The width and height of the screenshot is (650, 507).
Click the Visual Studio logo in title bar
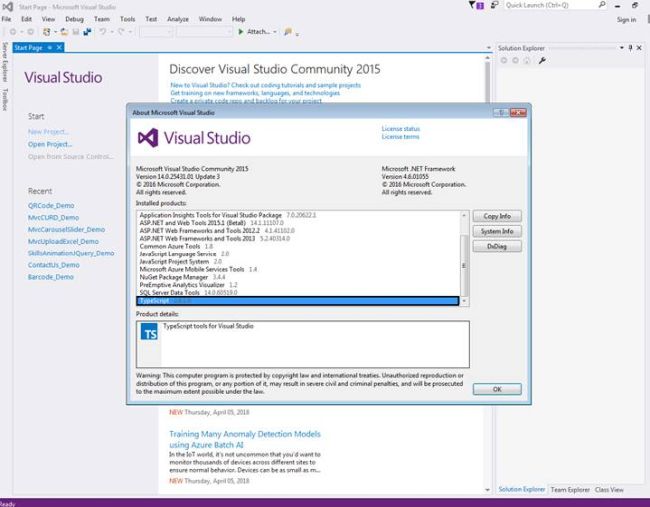point(7,7)
